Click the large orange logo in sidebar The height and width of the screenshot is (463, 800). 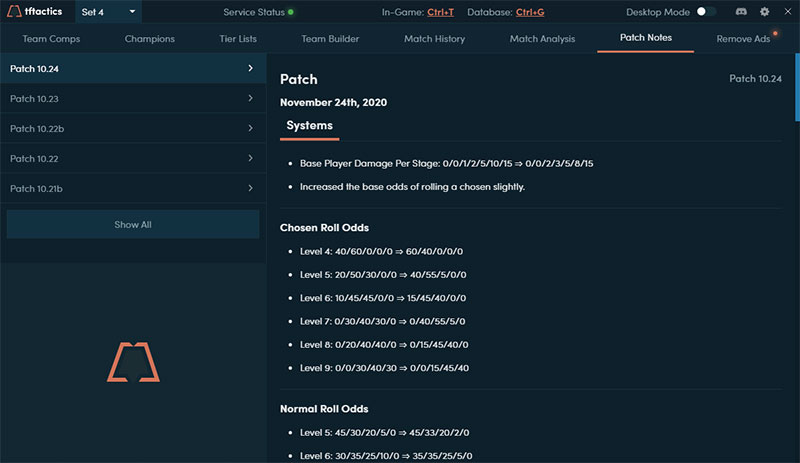coord(133,361)
